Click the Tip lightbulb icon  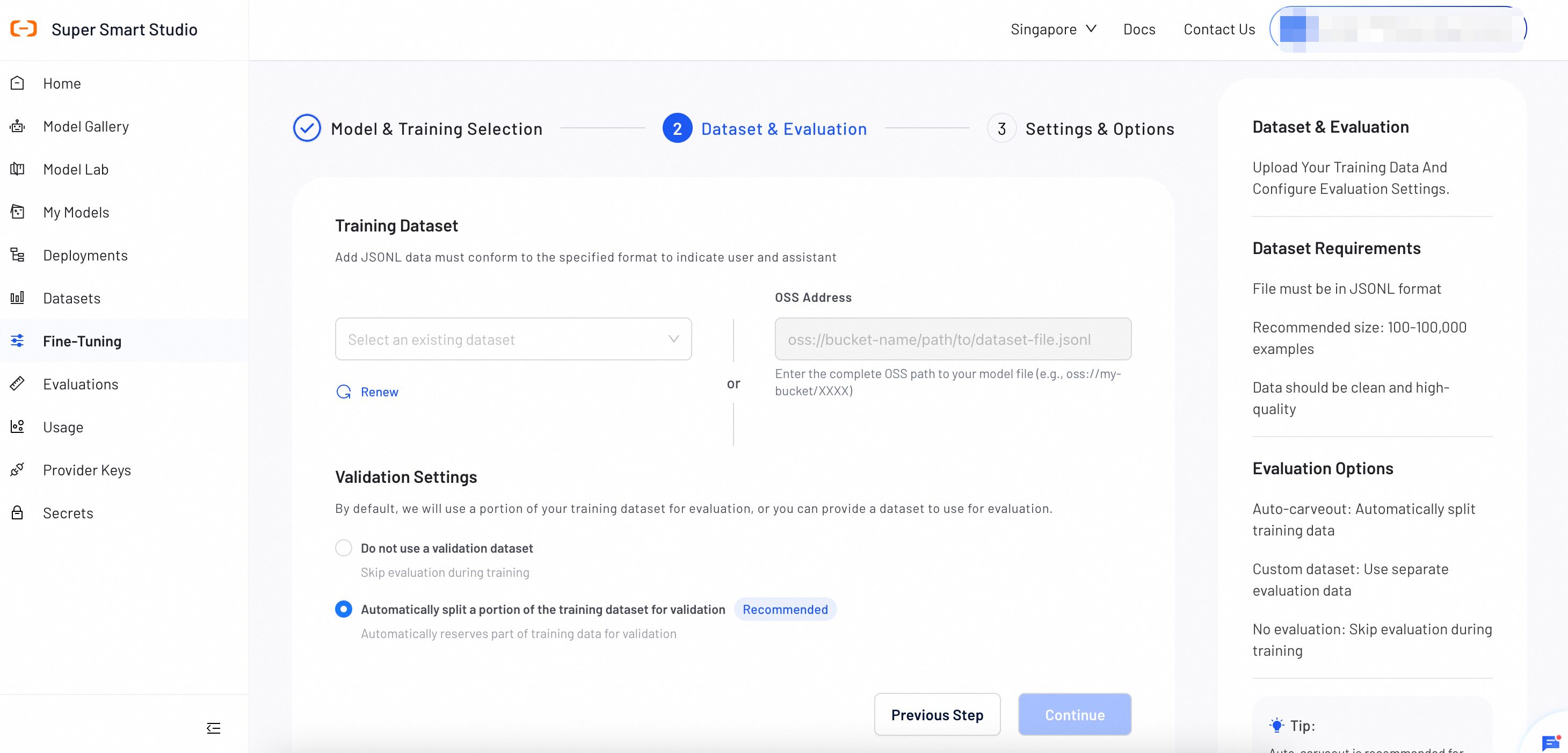[x=1277, y=726]
